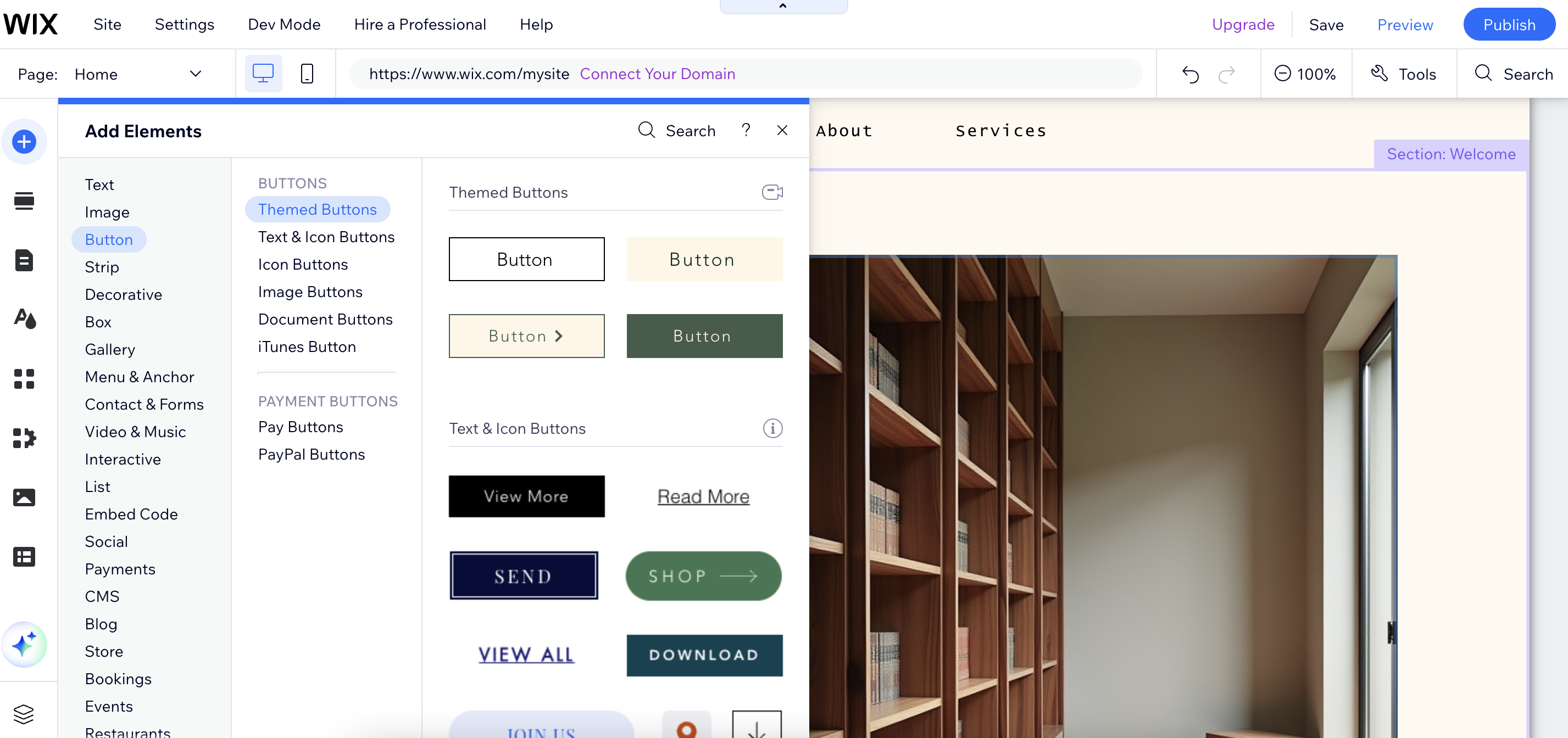
Task: Open the Site Design icon in sidebar
Action: click(x=24, y=319)
